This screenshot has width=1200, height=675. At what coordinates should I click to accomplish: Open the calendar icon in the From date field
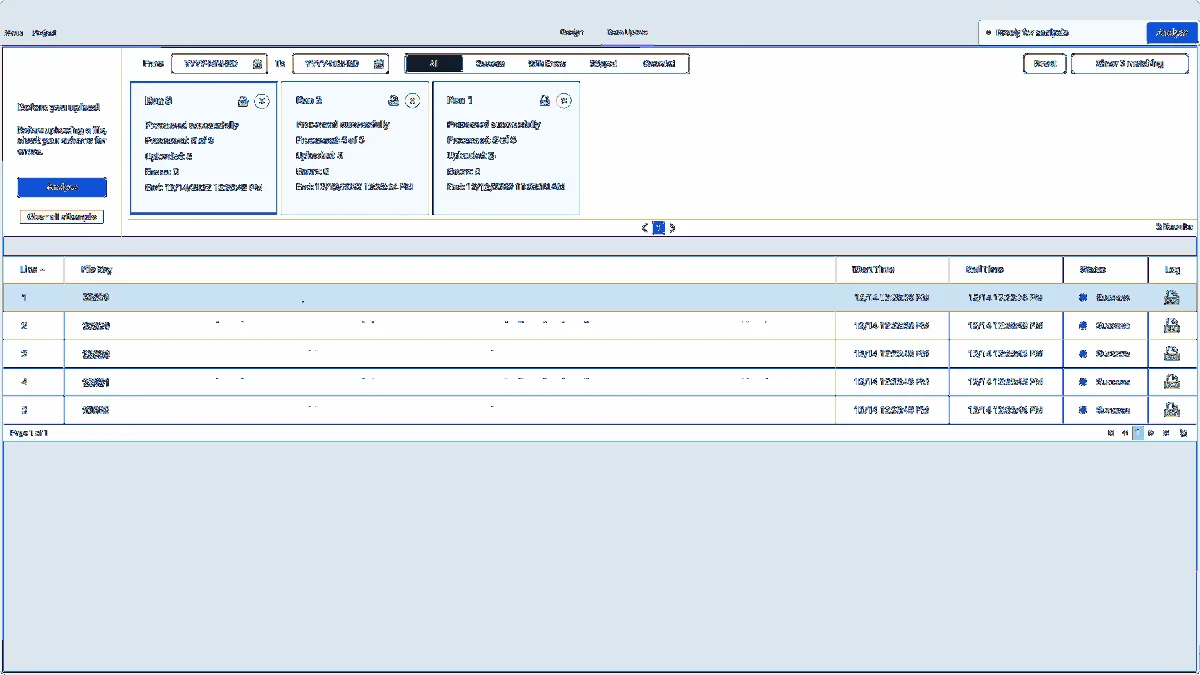pyautogui.click(x=257, y=63)
